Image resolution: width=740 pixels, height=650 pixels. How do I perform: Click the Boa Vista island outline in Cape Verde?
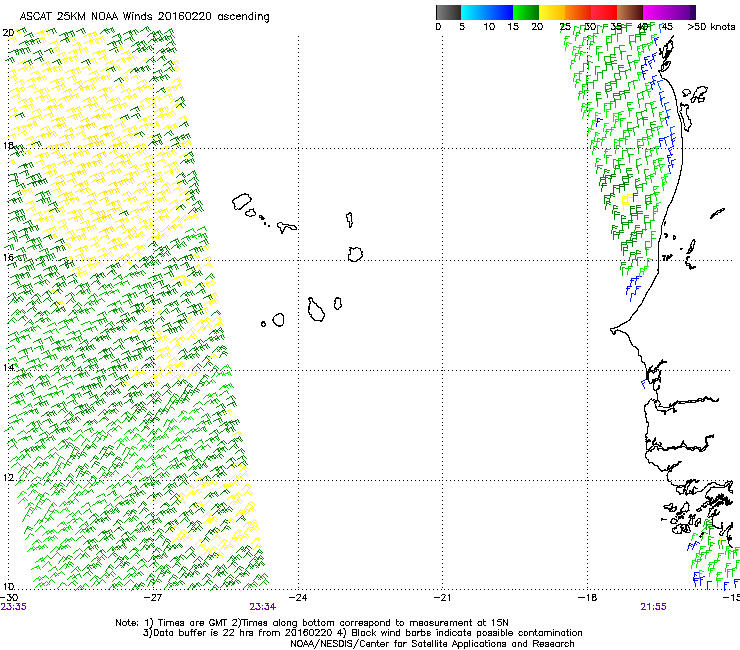[x=355, y=254]
